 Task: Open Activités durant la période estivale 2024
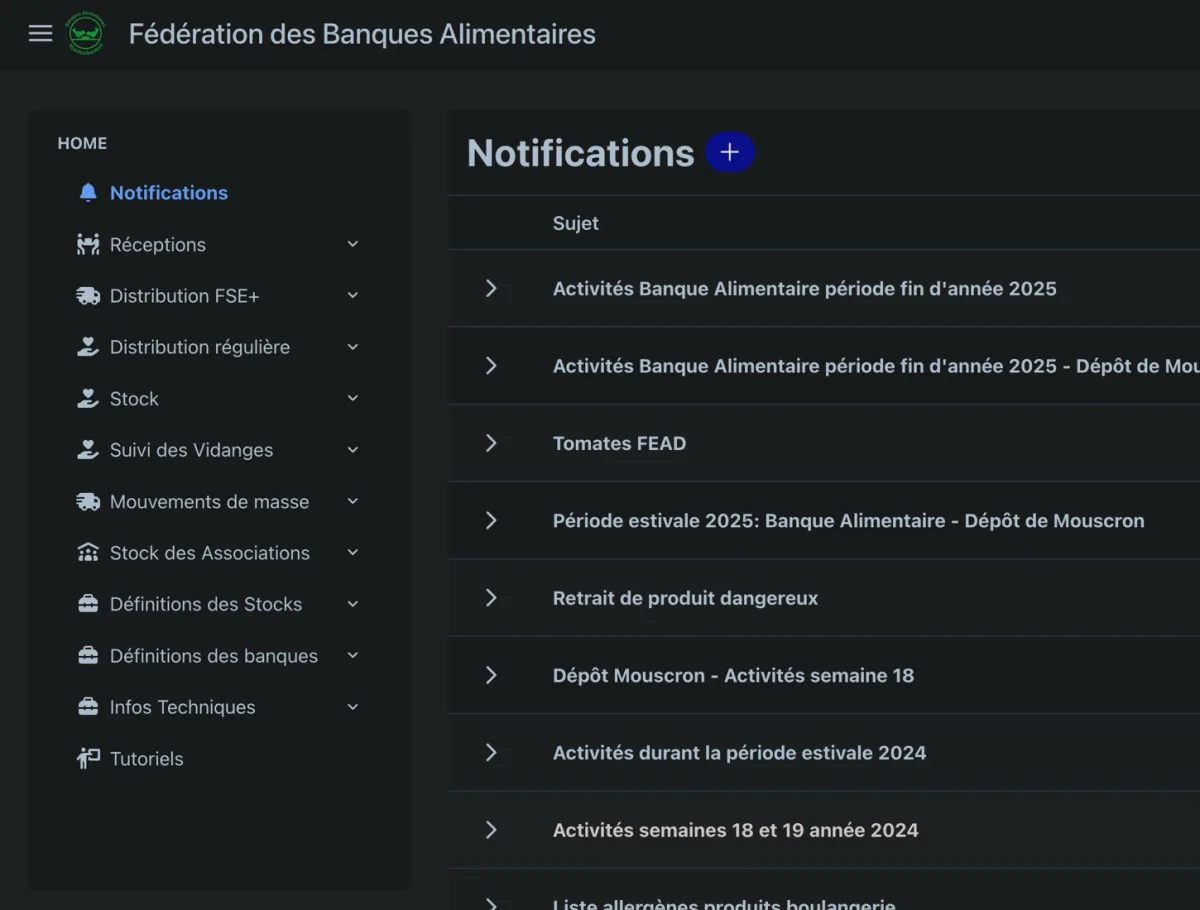739,752
